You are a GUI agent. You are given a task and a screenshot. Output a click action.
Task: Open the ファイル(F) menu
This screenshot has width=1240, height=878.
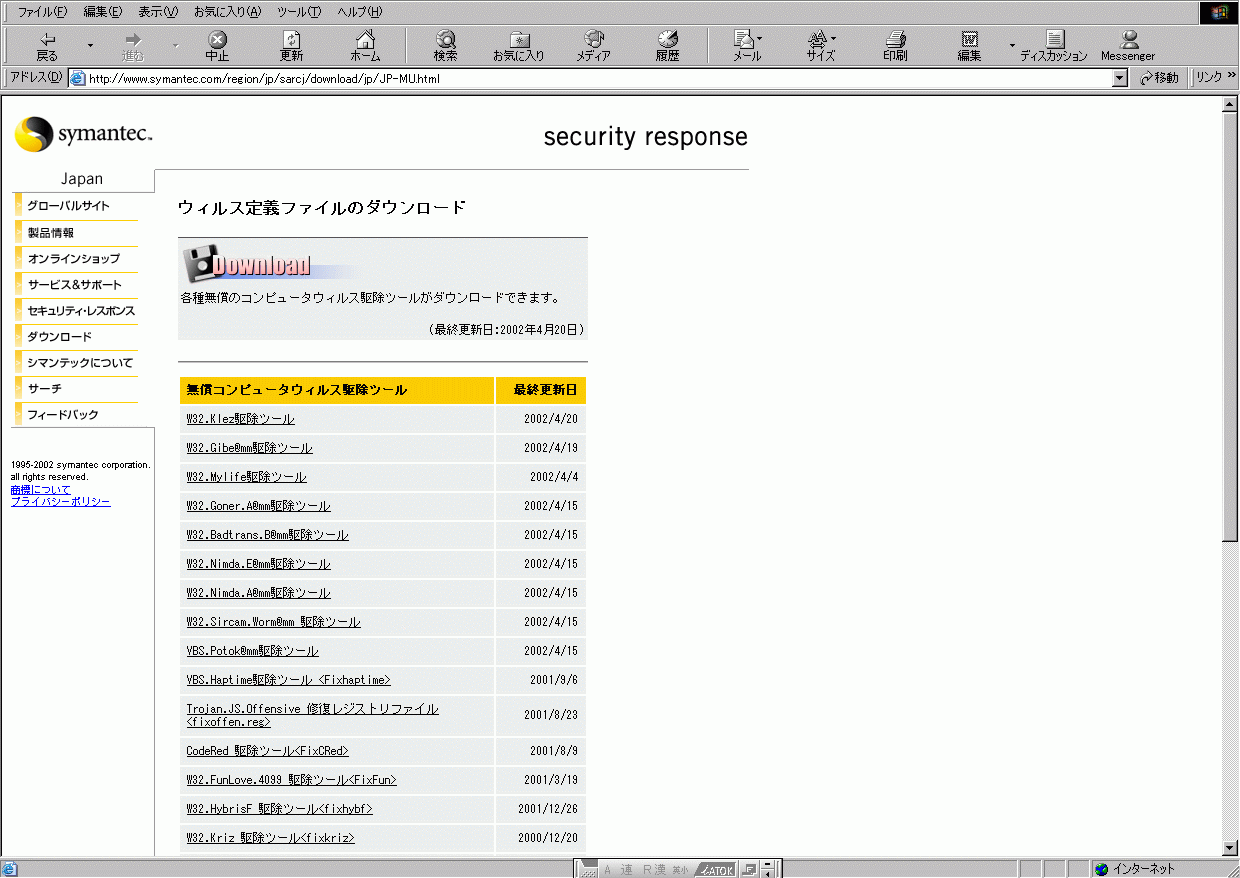43,12
